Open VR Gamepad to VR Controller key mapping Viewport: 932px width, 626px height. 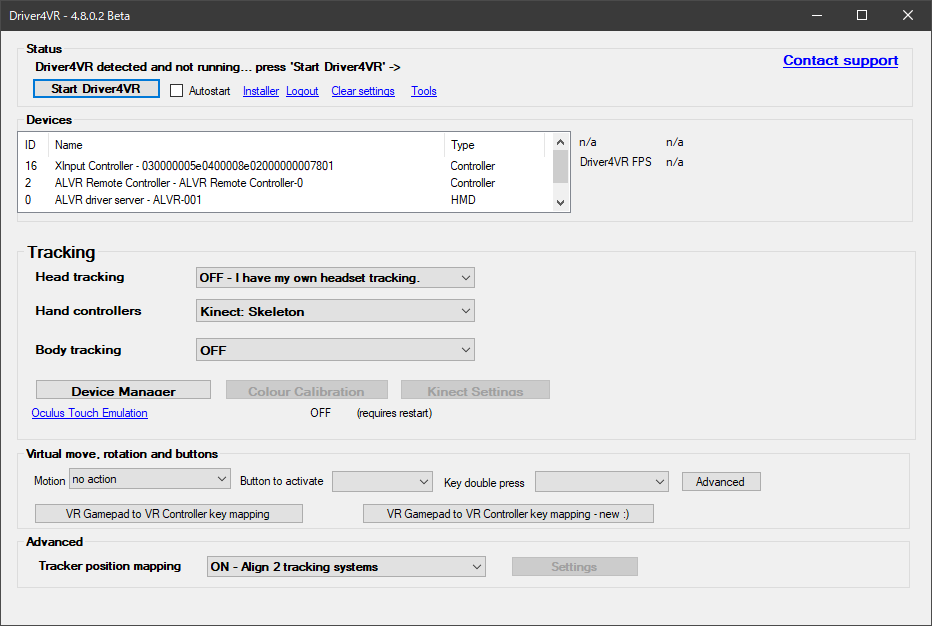169,514
